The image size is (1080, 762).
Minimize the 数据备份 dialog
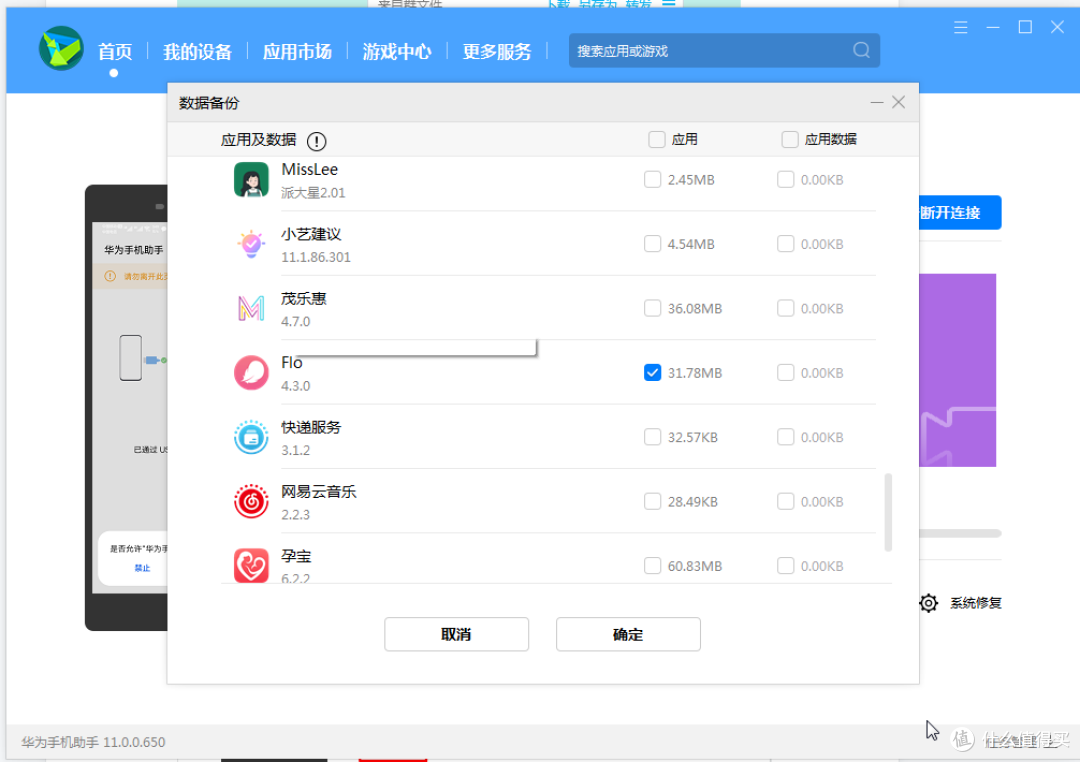point(876,103)
